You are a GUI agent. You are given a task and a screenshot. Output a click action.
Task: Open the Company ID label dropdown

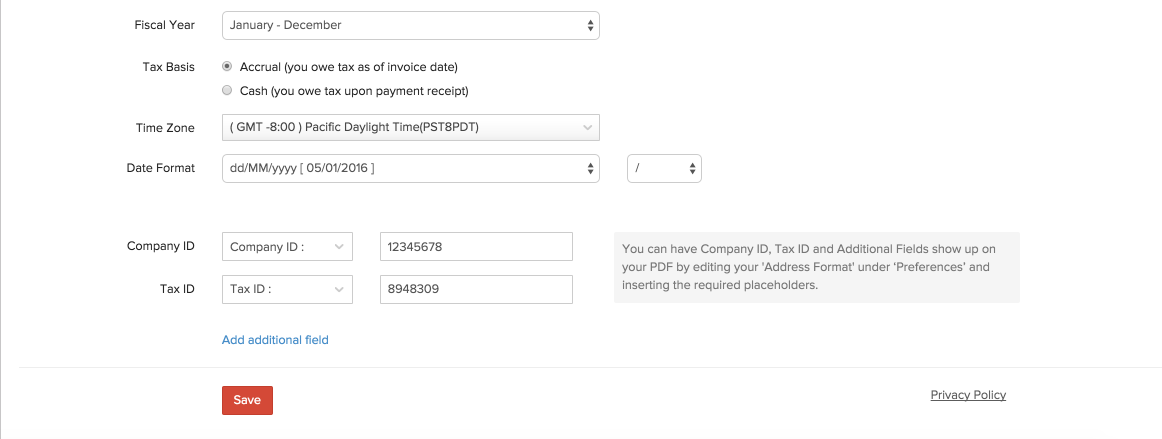point(288,247)
